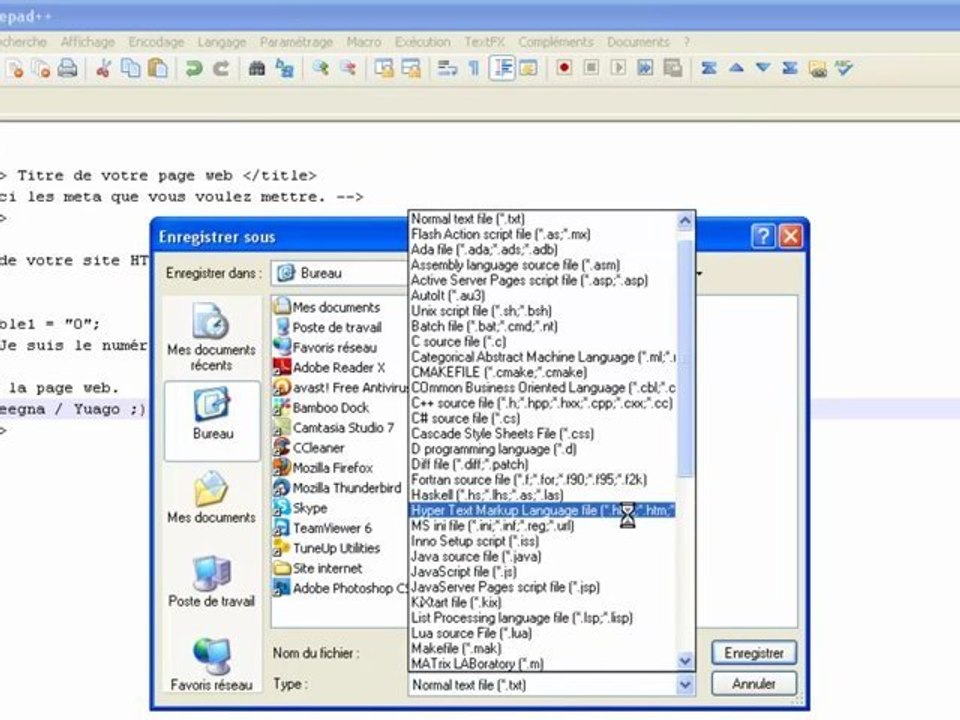The image size is (960, 720).
Task: Click the Zoom in magnifier icon
Action: [321, 68]
